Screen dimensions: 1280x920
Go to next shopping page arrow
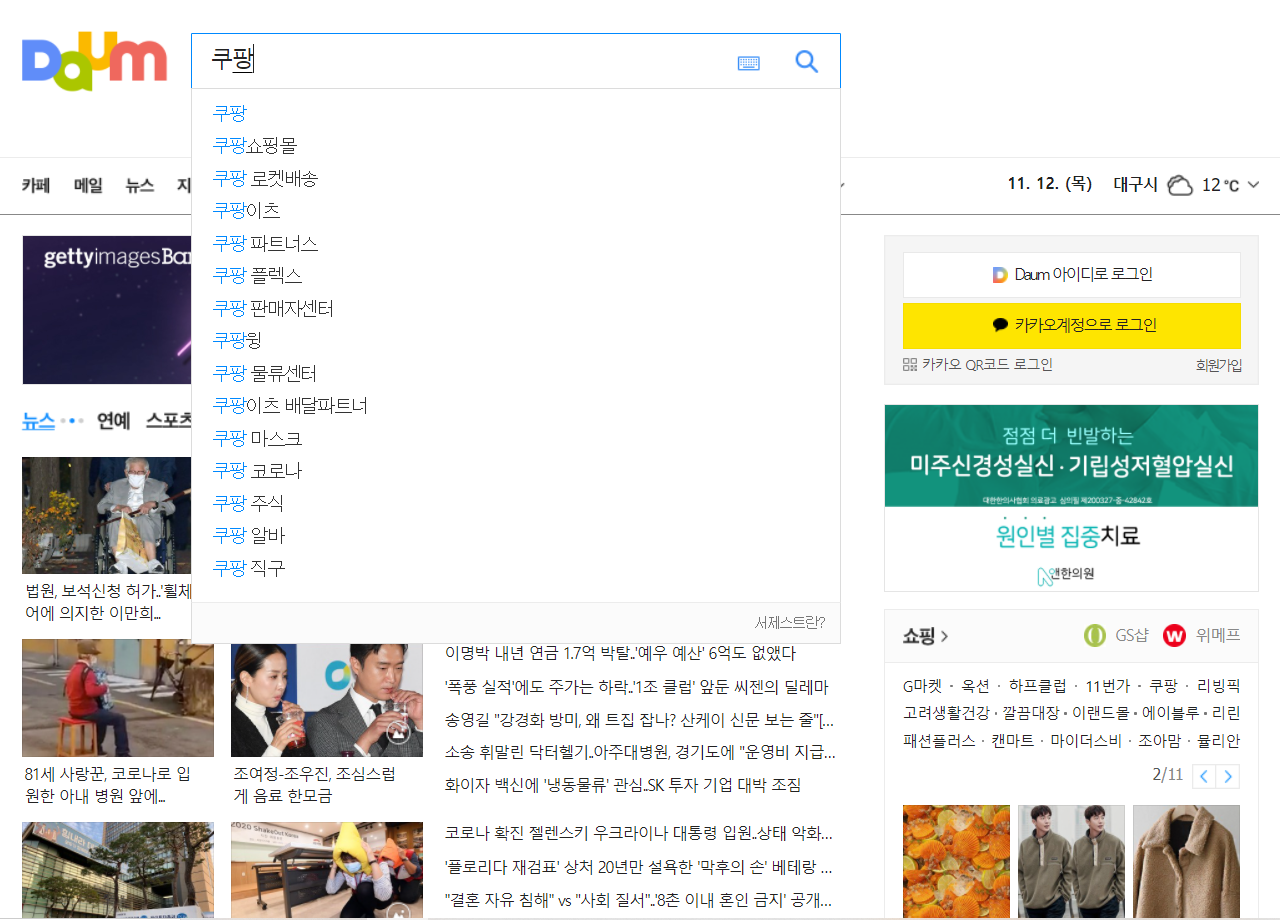(x=1229, y=776)
